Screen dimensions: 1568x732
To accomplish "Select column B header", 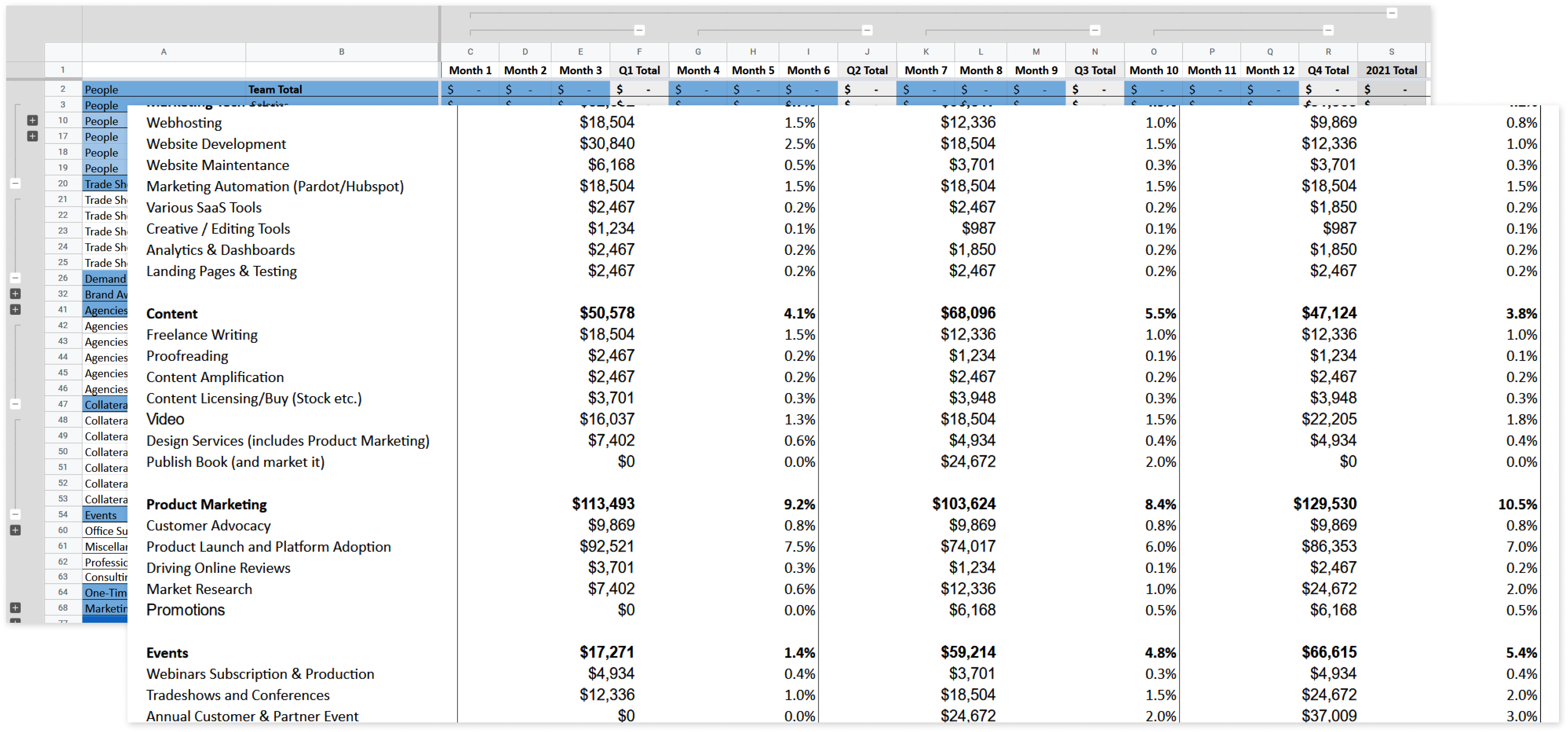I will click(x=341, y=52).
